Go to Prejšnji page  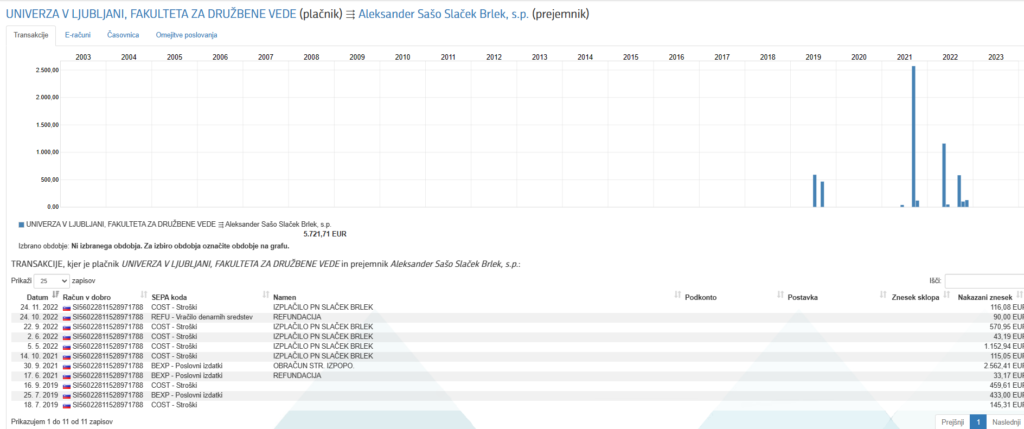click(x=953, y=422)
